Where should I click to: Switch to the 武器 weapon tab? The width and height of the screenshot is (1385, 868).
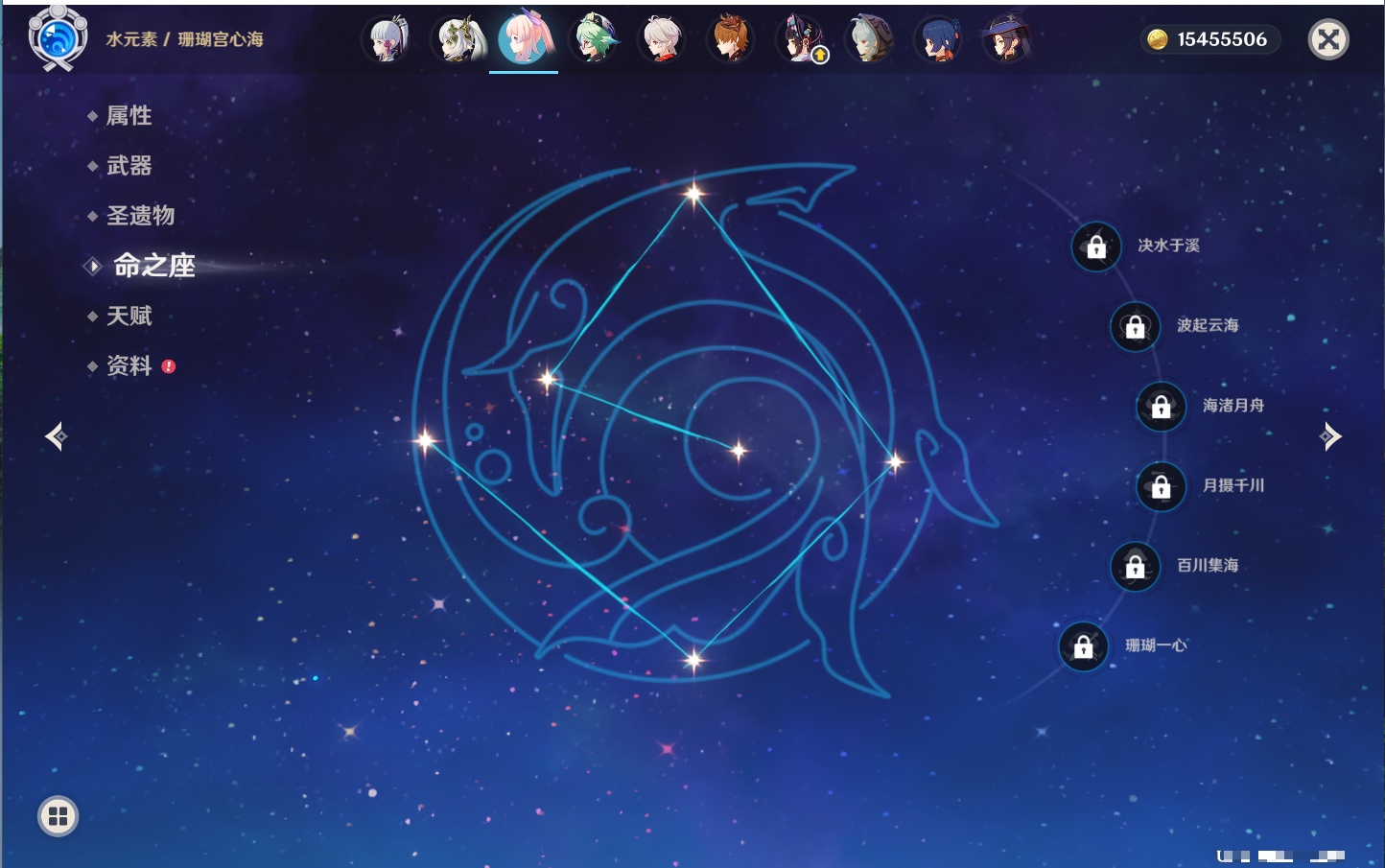(129, 166)
